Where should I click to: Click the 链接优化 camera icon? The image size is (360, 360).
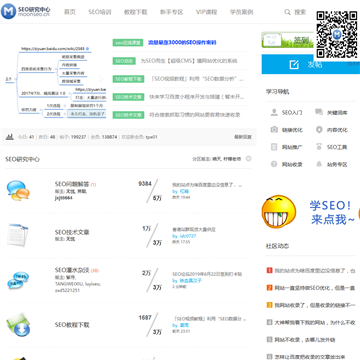(274, 130)
